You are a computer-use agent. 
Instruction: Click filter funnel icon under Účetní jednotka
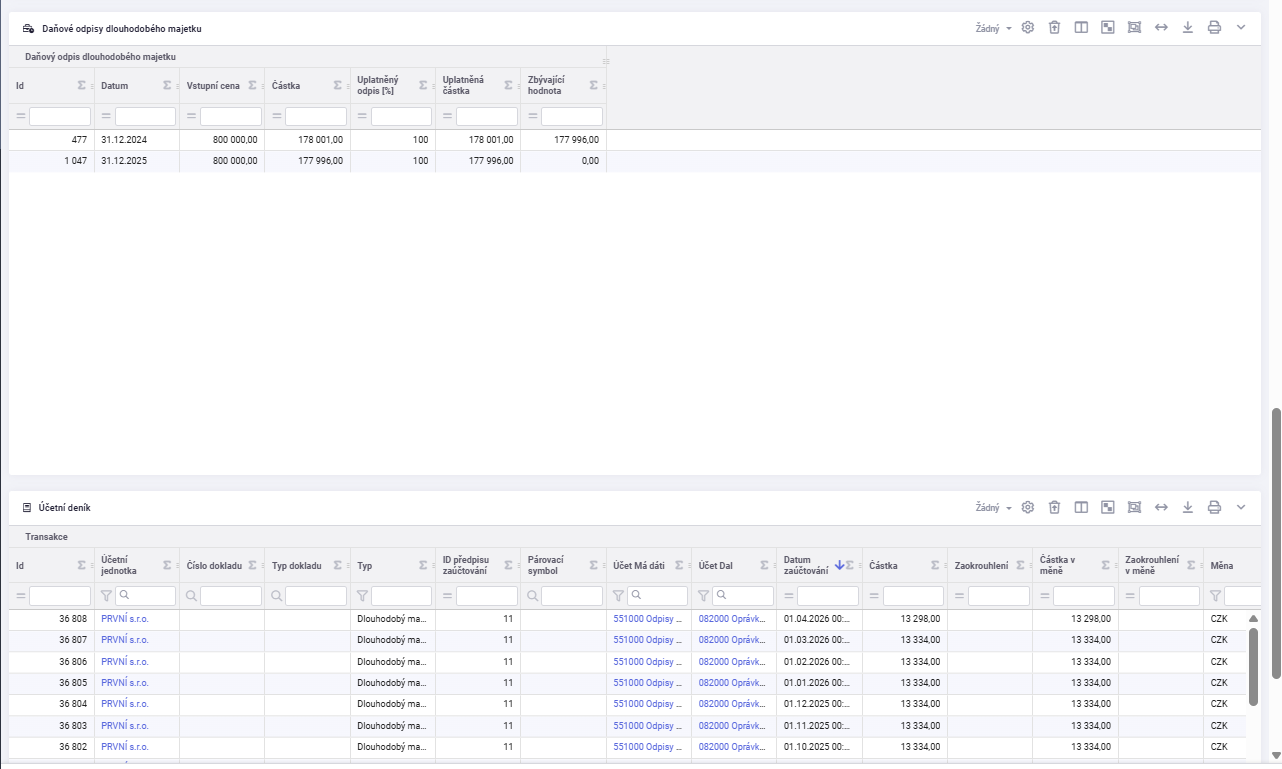(x=107, y=596)
